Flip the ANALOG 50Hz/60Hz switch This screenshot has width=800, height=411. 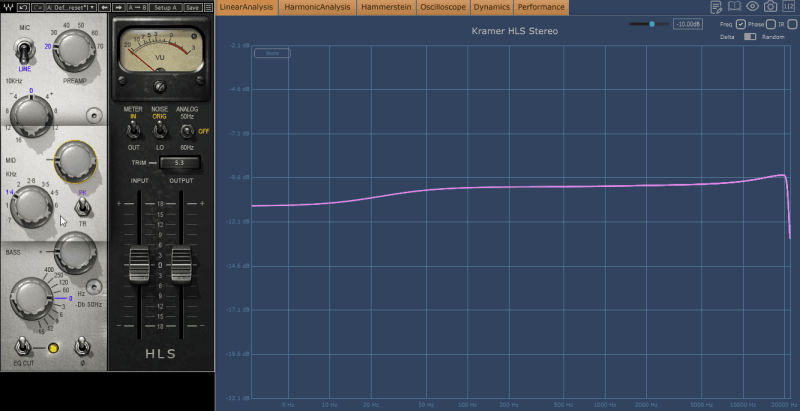[x=187, y=132]
